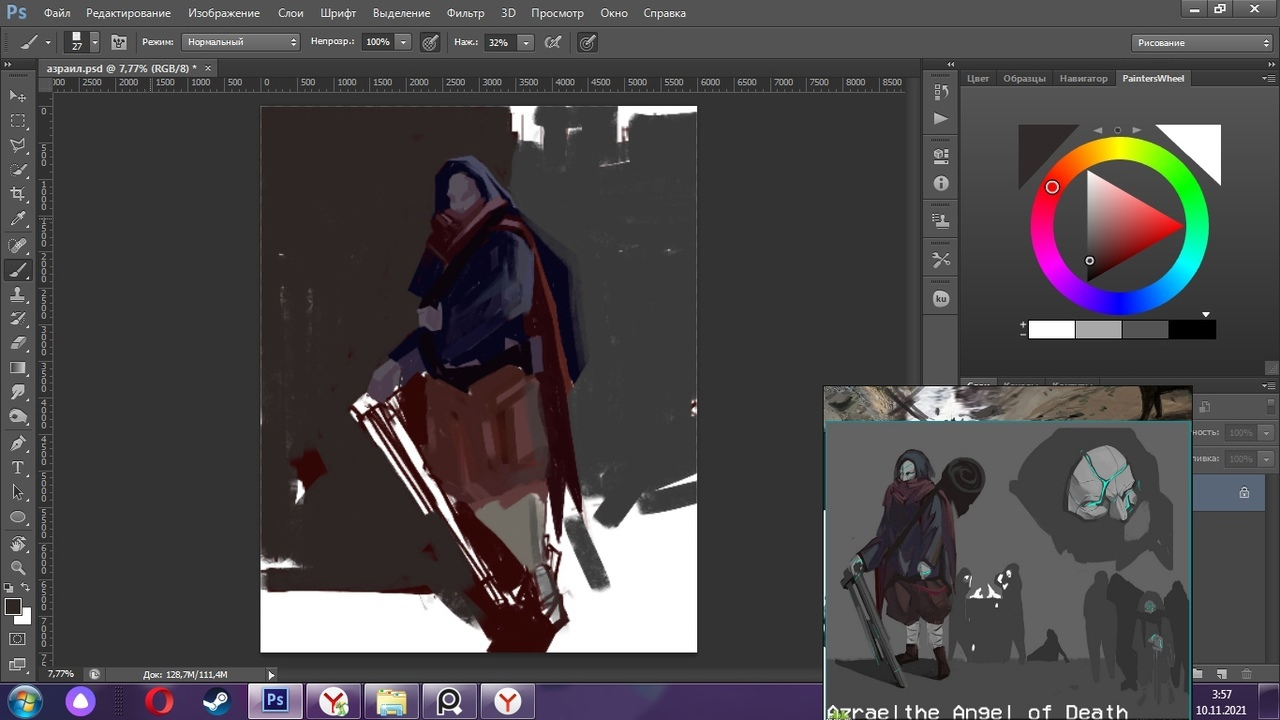Click the zoom 7,77% status field
This screenshot has height=720, width=1280.
click(61, 675)
